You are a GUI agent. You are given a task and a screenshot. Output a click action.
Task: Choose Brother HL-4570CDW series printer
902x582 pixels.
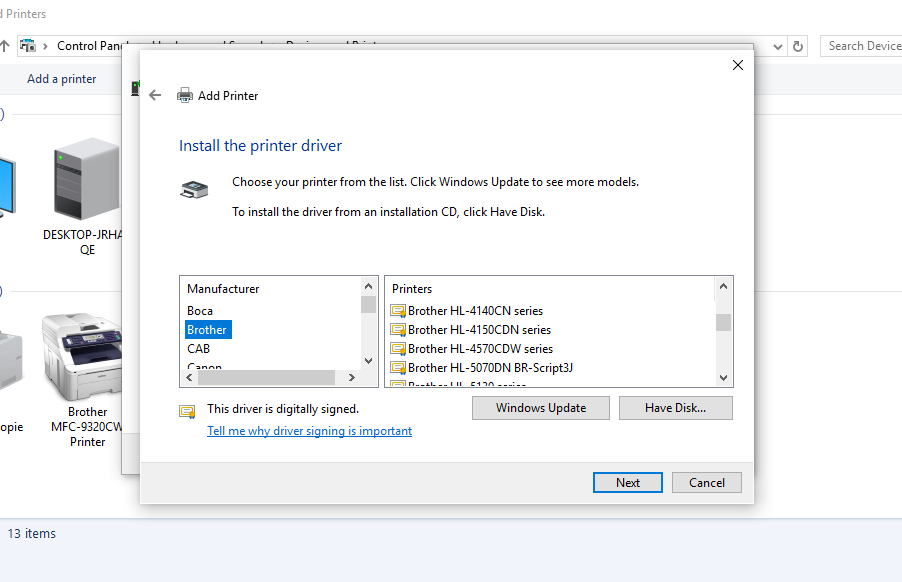tap(480, 349)
